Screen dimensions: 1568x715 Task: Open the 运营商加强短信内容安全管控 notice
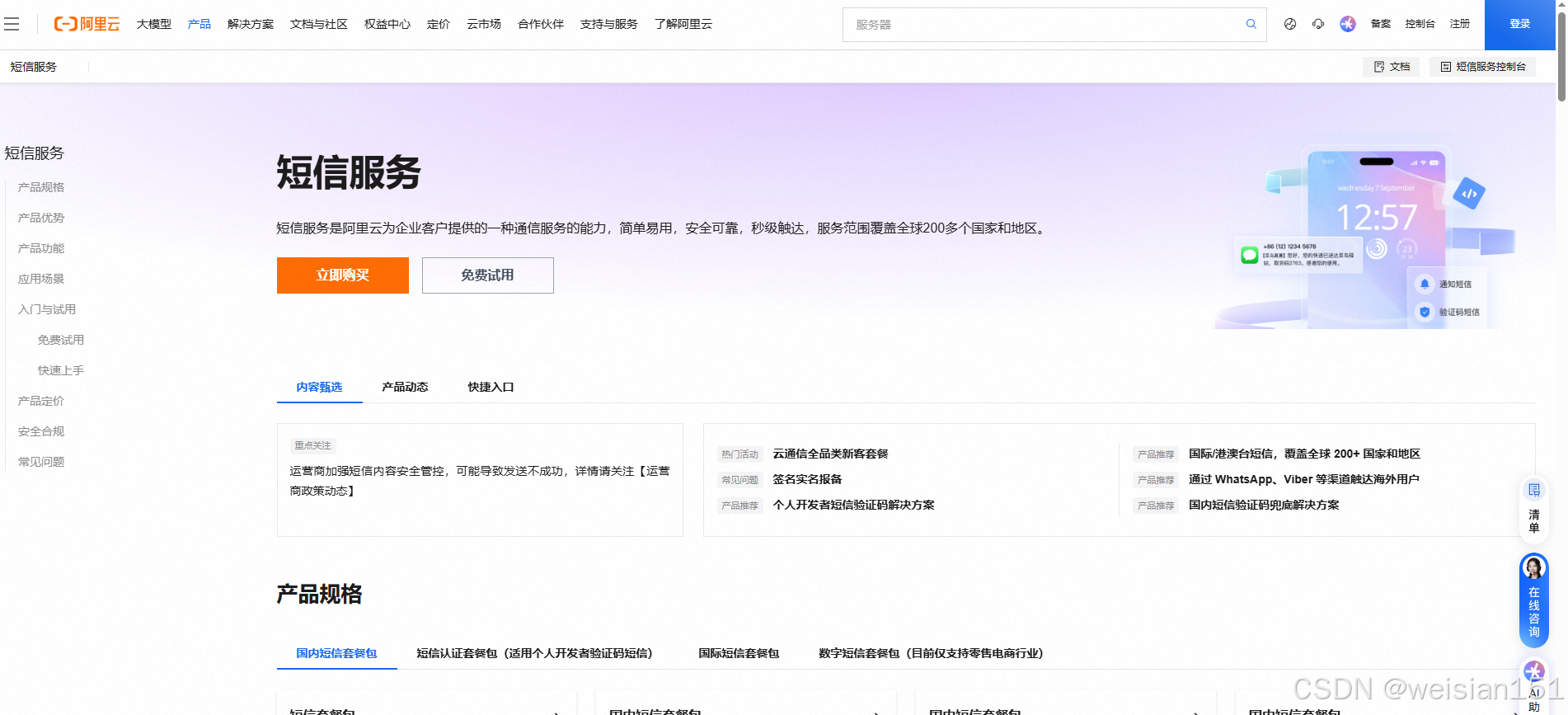pyautogui.click(x=480, y=481)
